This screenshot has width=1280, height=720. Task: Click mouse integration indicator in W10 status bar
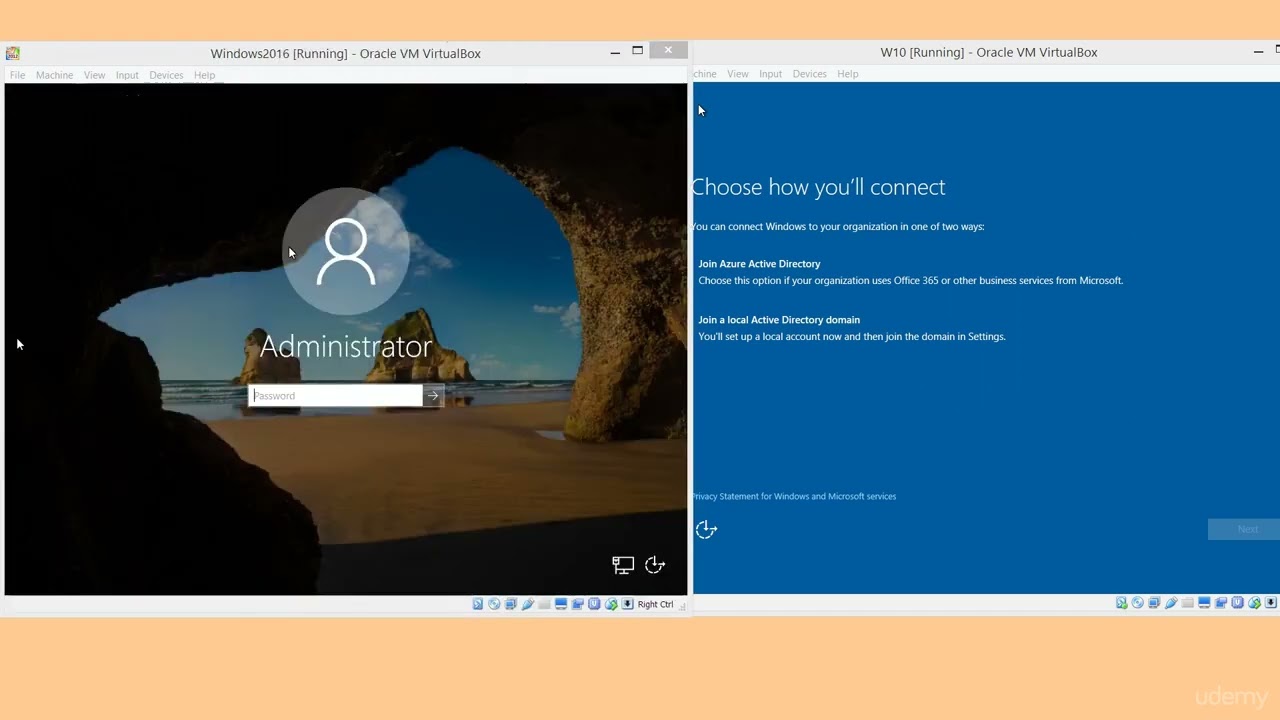coord(1255,603)
